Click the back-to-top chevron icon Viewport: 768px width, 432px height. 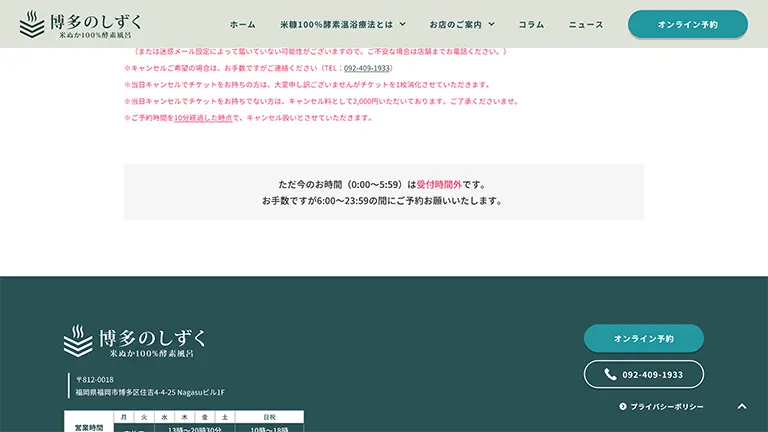click(742, 406)
